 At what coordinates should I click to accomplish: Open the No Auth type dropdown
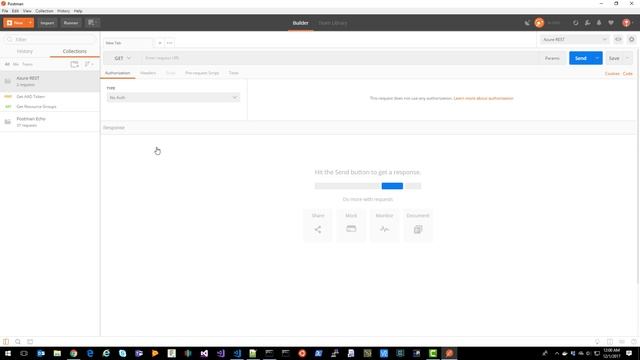173,98
